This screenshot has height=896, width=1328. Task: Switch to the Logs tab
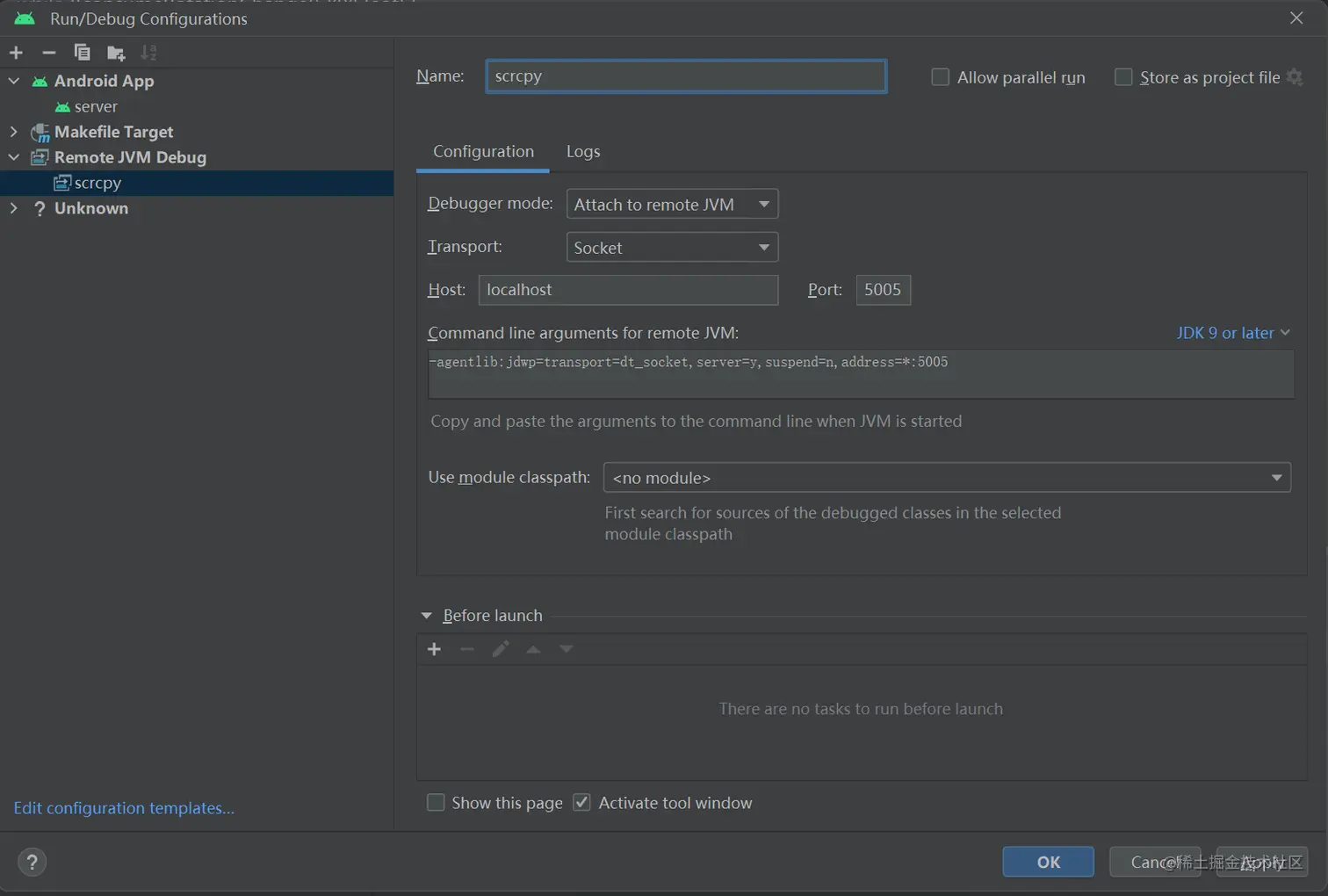pyautogui.click(x=583, y=151)
